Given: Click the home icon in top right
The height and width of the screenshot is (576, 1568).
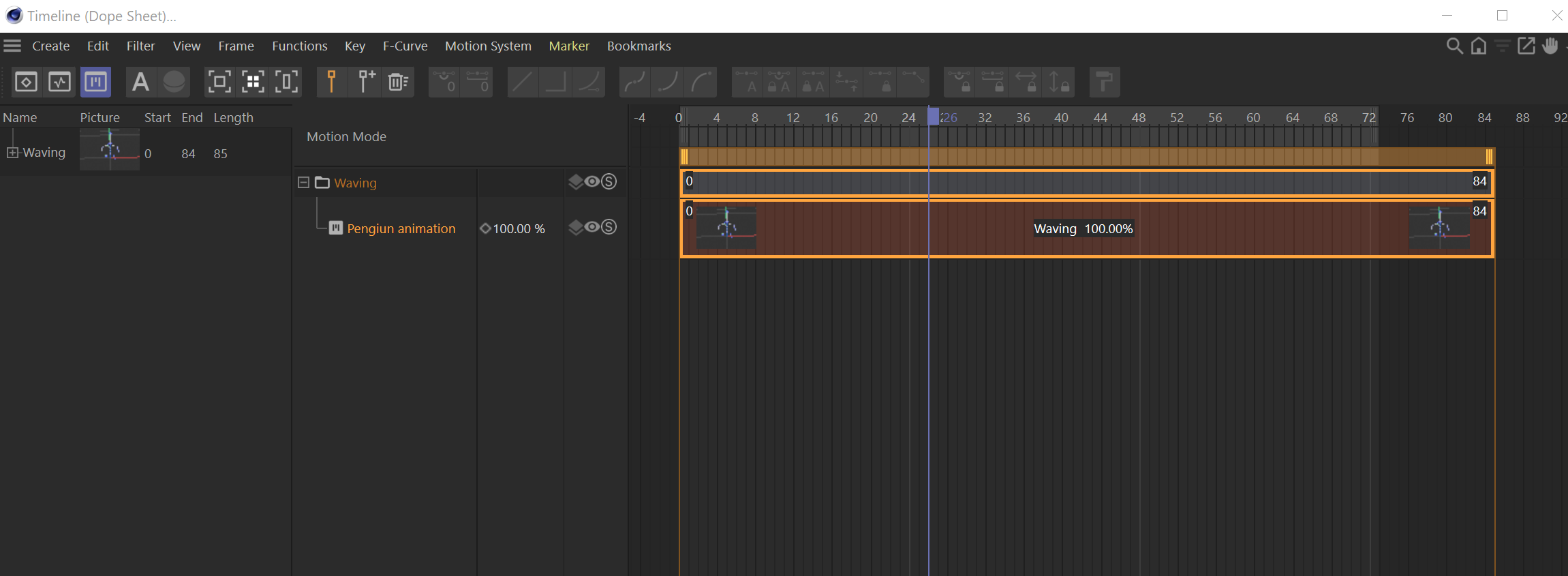Looking at the screenshot, I should [1478, 46].
